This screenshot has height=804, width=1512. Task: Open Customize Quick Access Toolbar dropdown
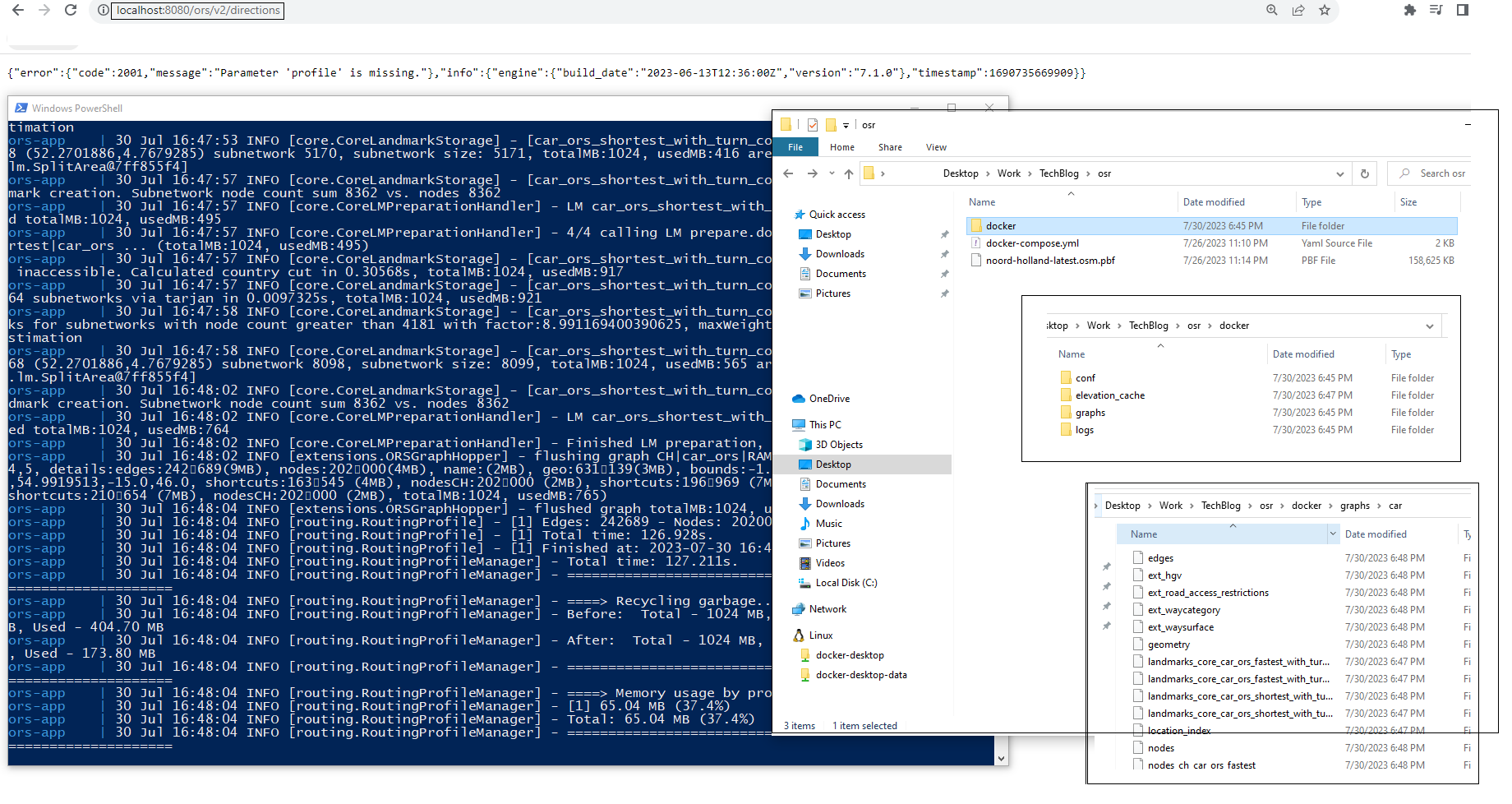846,126
